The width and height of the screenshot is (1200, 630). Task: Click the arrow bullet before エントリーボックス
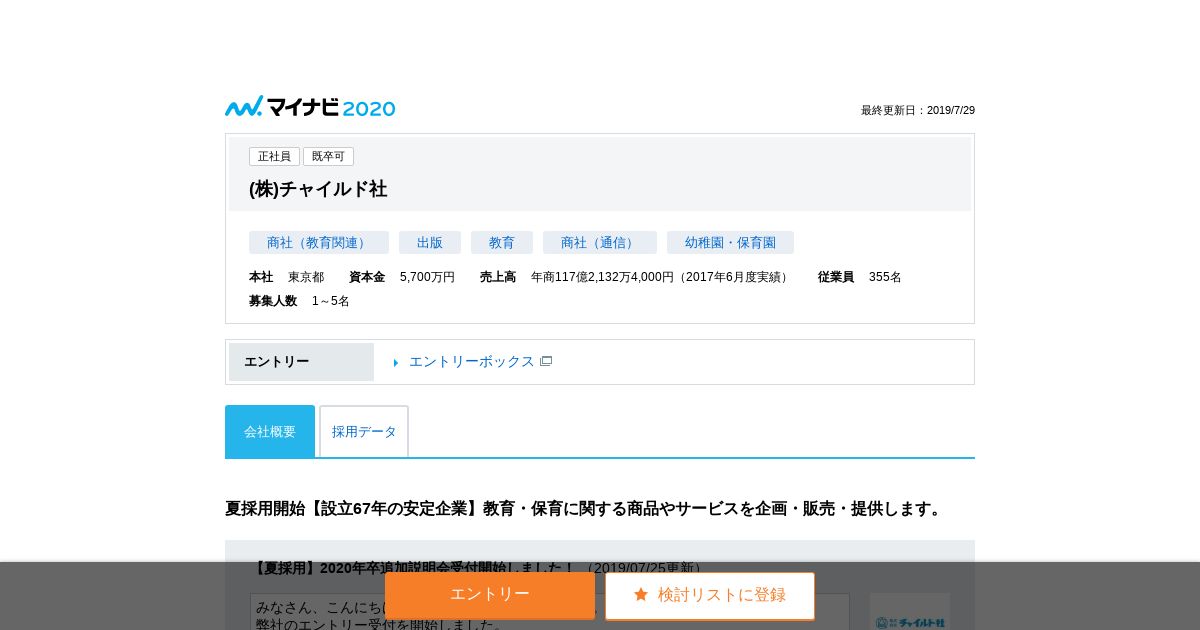(396, 362)
